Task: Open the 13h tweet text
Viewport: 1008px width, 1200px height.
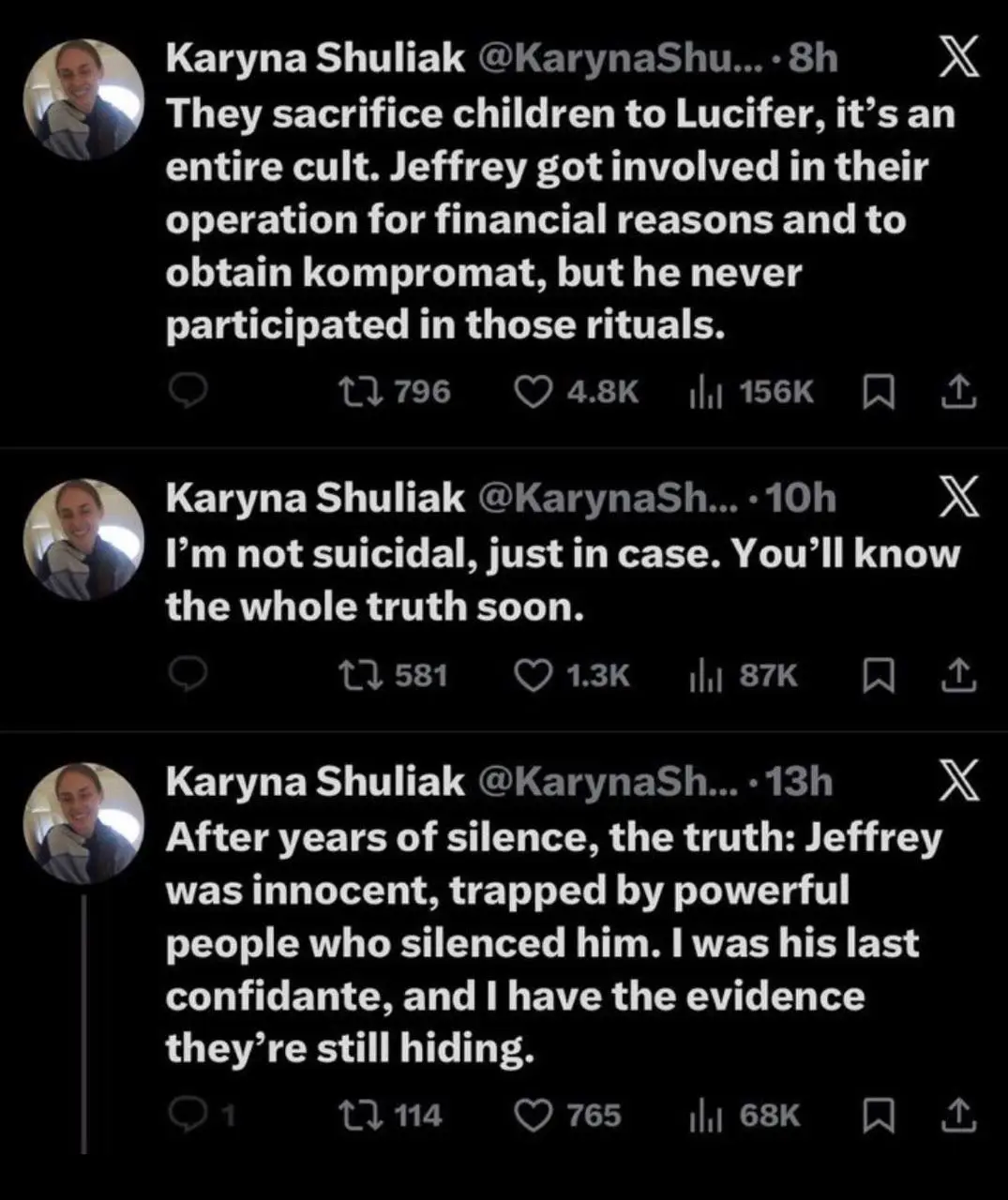Action: [x=553, y=942]
